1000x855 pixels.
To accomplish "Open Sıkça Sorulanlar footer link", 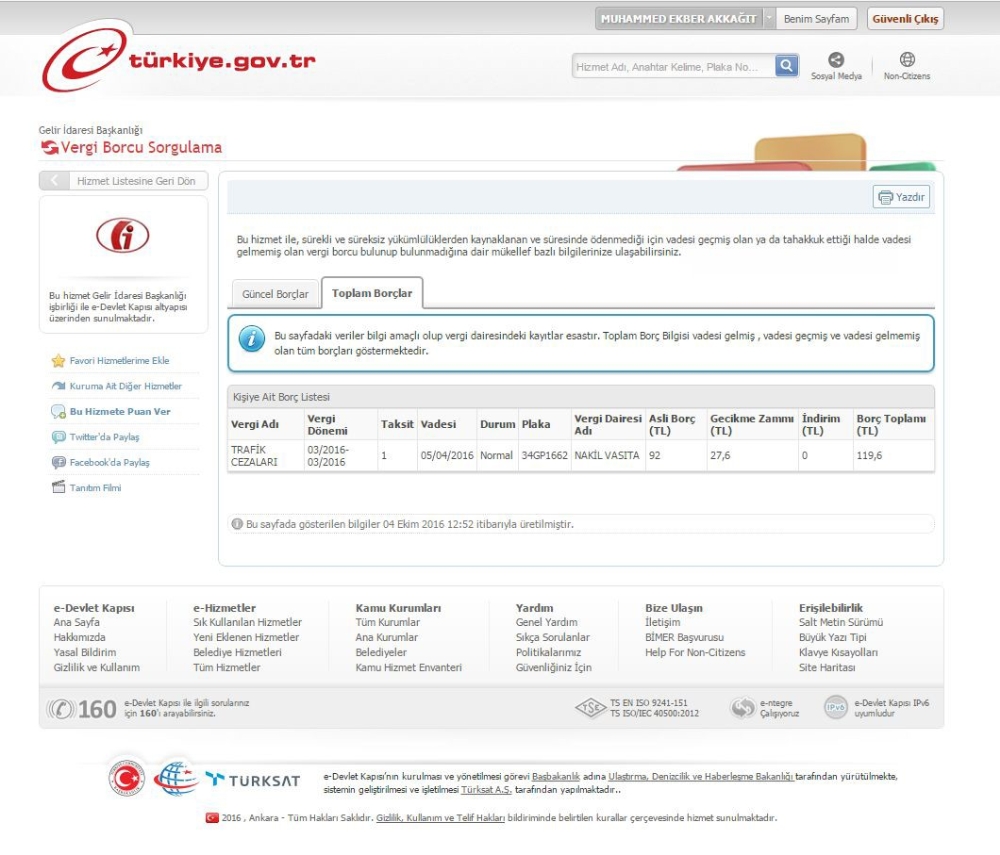I will click(x=552, y=637).
